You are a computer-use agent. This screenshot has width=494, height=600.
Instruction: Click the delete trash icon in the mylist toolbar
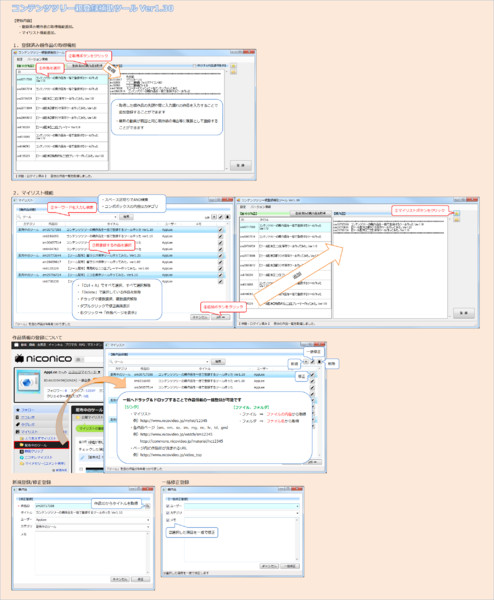227,217
